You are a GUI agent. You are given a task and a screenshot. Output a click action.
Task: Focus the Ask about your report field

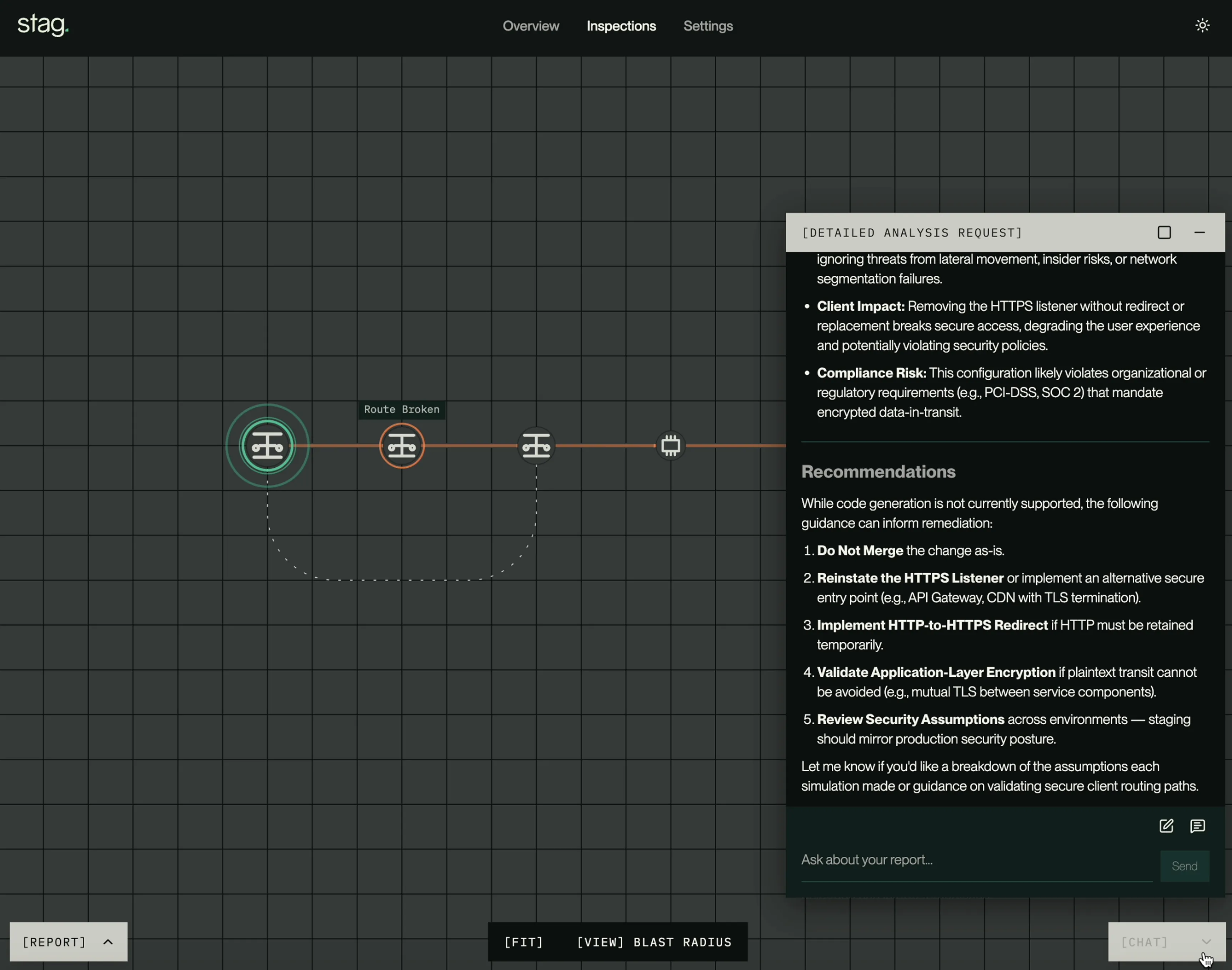pos(976,860)
